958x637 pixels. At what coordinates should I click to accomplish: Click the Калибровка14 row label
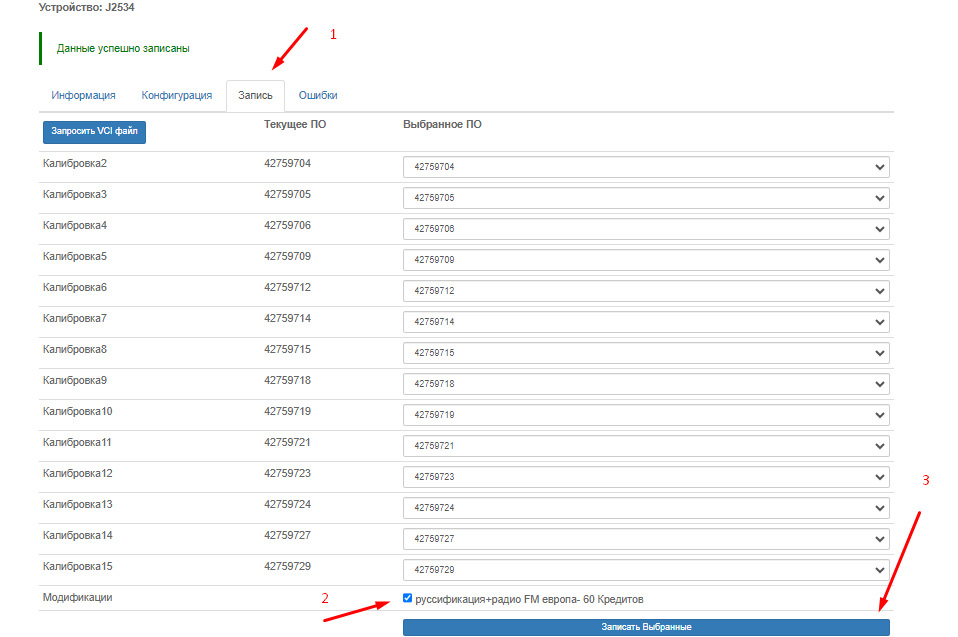[x=78, y=536]
